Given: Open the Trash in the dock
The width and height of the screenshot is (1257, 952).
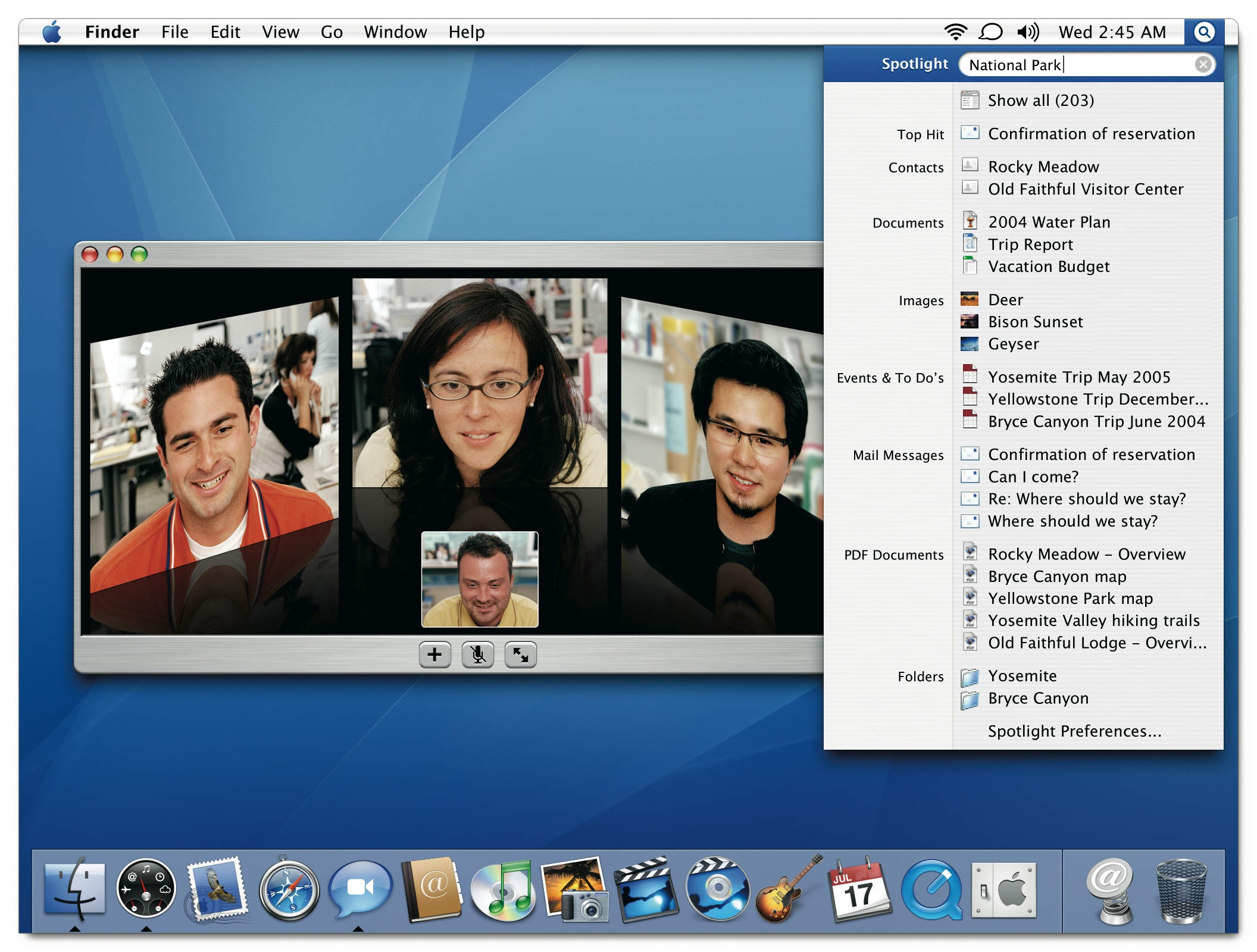Looking at the screenshot, I should pos(1181,891).
